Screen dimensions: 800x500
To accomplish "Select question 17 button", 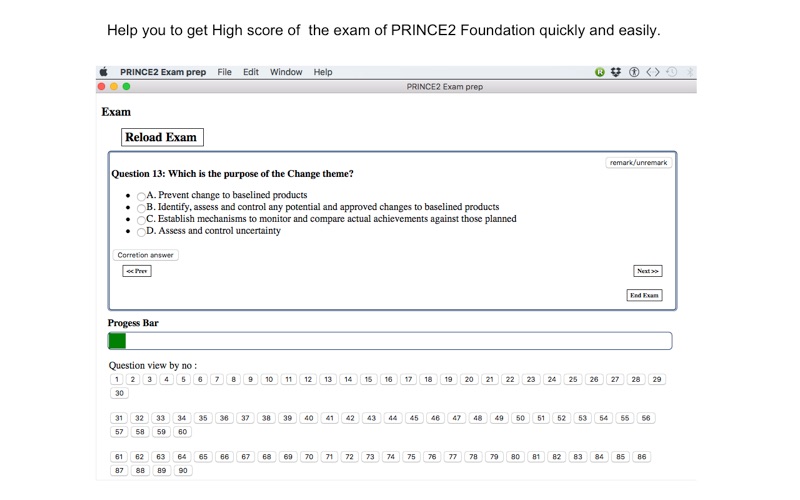I will coord(408,379).
